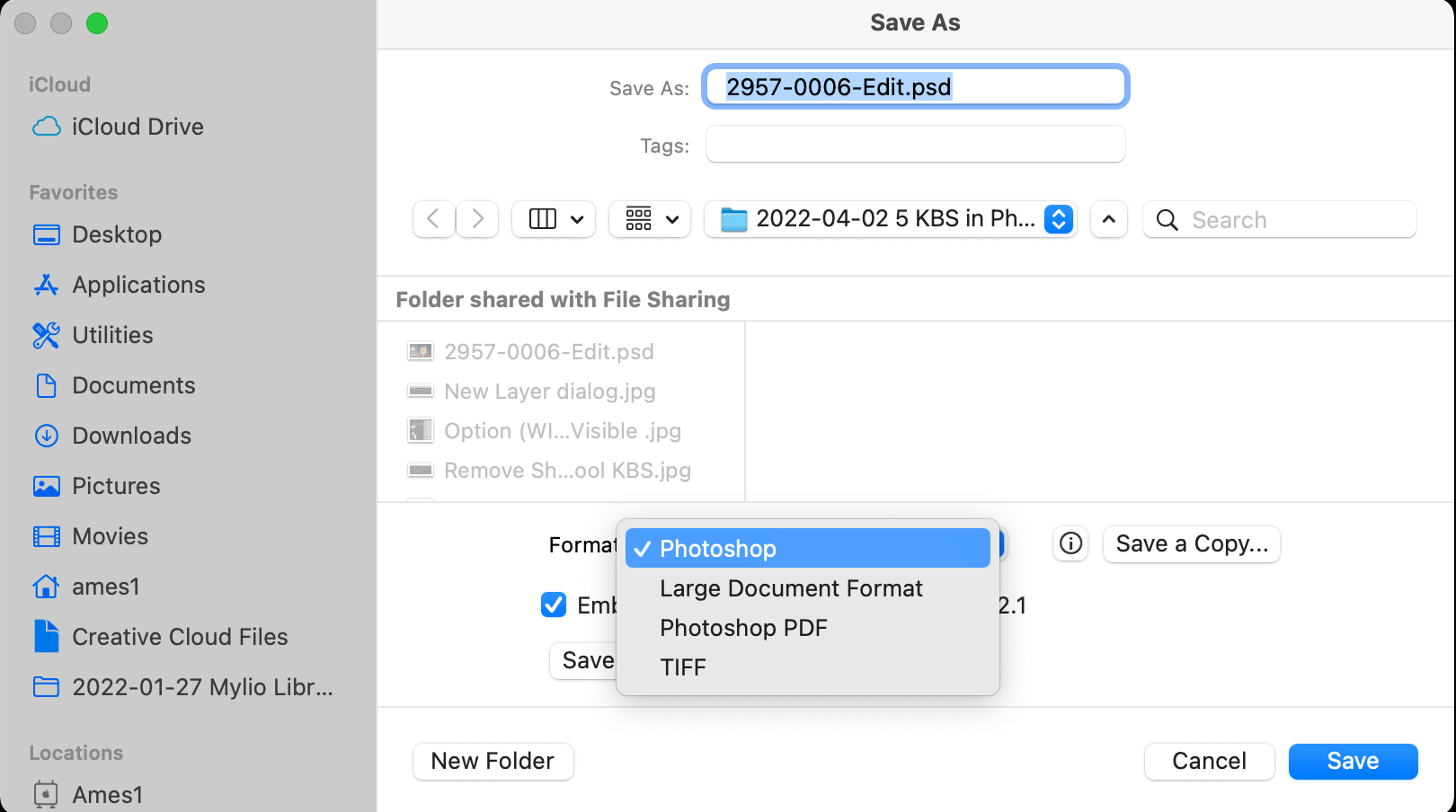Click the Tags input field
The width and height of the screenshot is (1456, 812).
pyautogui.click(x=915, y=145)
